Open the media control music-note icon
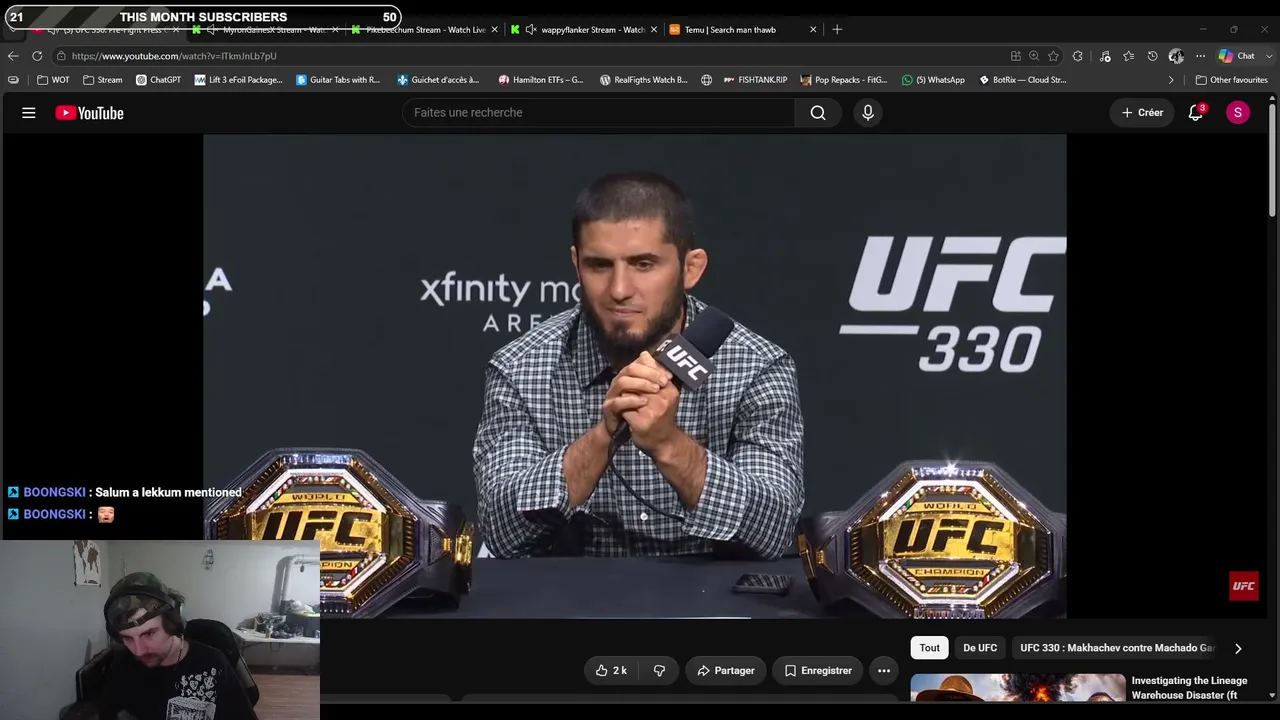 pos(1105,56)
